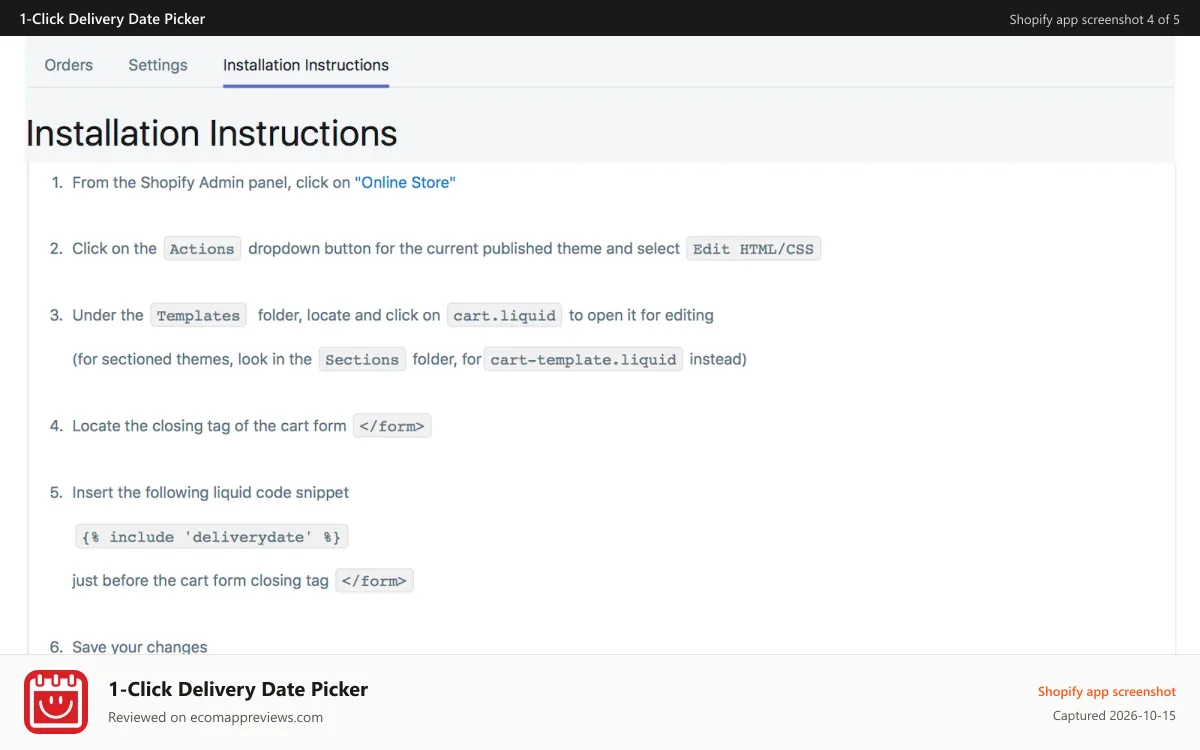This screenshot has height=750, width=1200.
Task: Click the cart.liquid file name
Action: [505, 315]
